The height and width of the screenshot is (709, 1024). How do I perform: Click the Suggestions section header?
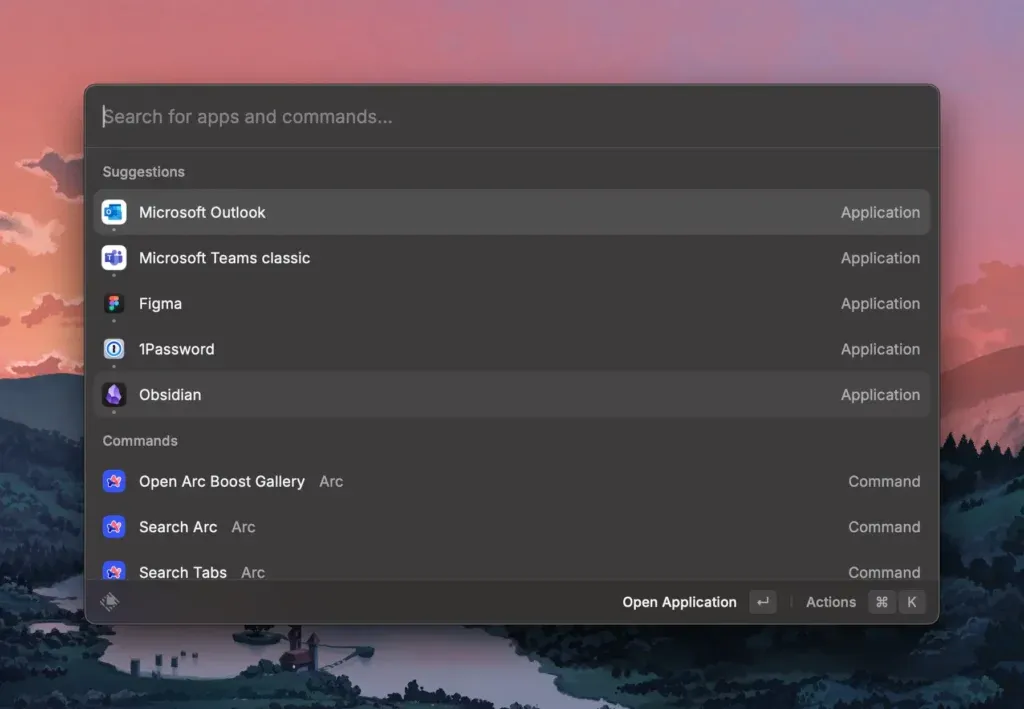pos(144,172)
